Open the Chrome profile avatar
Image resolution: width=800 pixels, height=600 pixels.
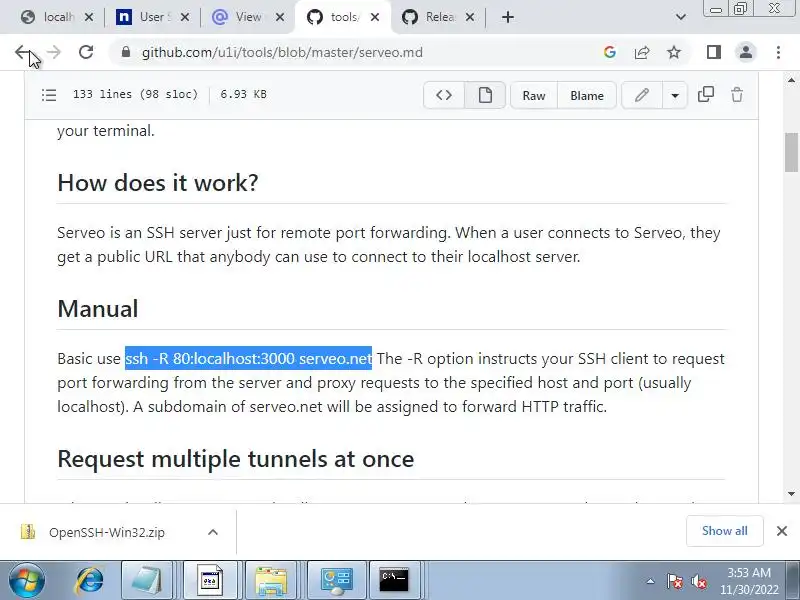[x=746, y=52]
